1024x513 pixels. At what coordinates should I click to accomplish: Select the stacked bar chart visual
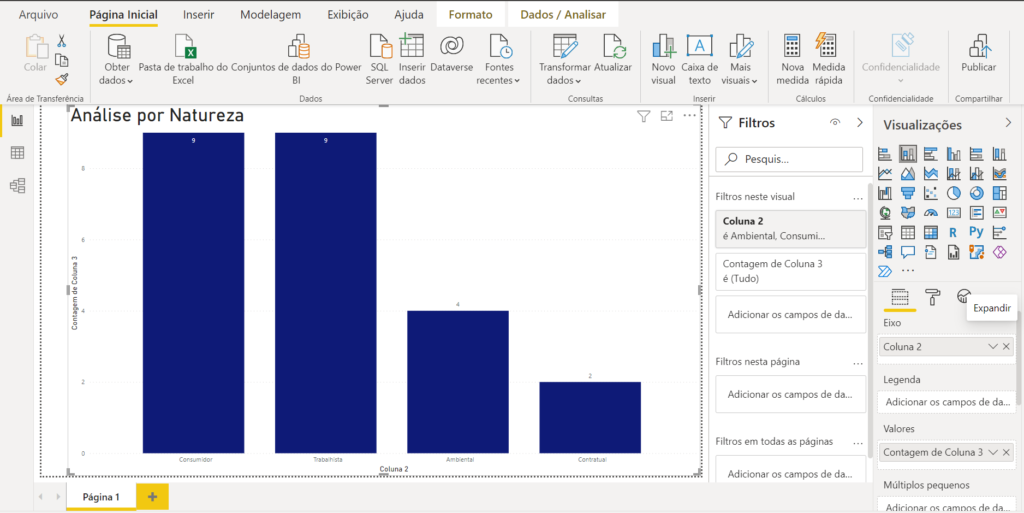point(885,154)
